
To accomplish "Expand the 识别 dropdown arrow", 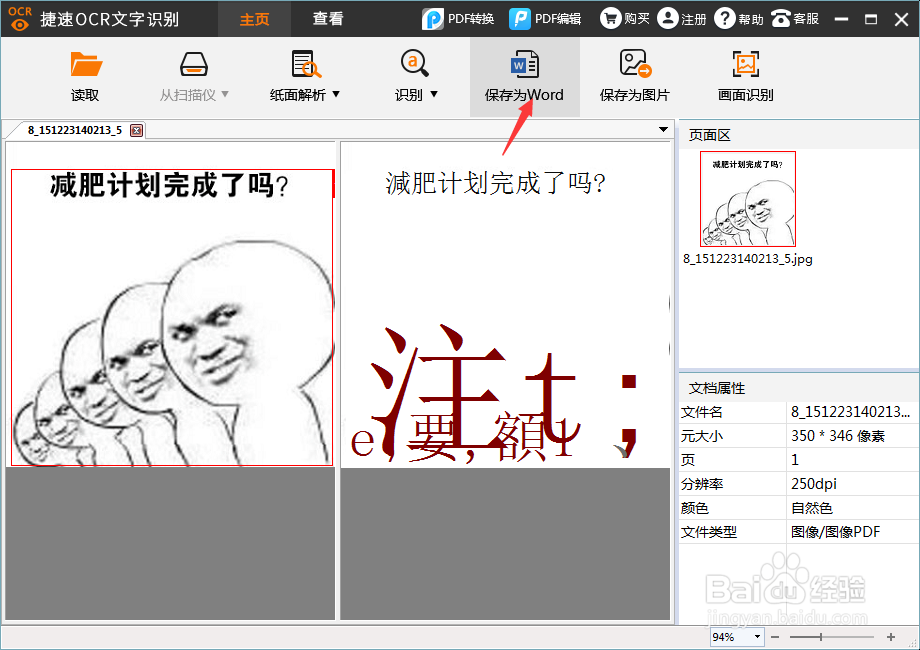I will pyautogui.click(x=434, y=94).
